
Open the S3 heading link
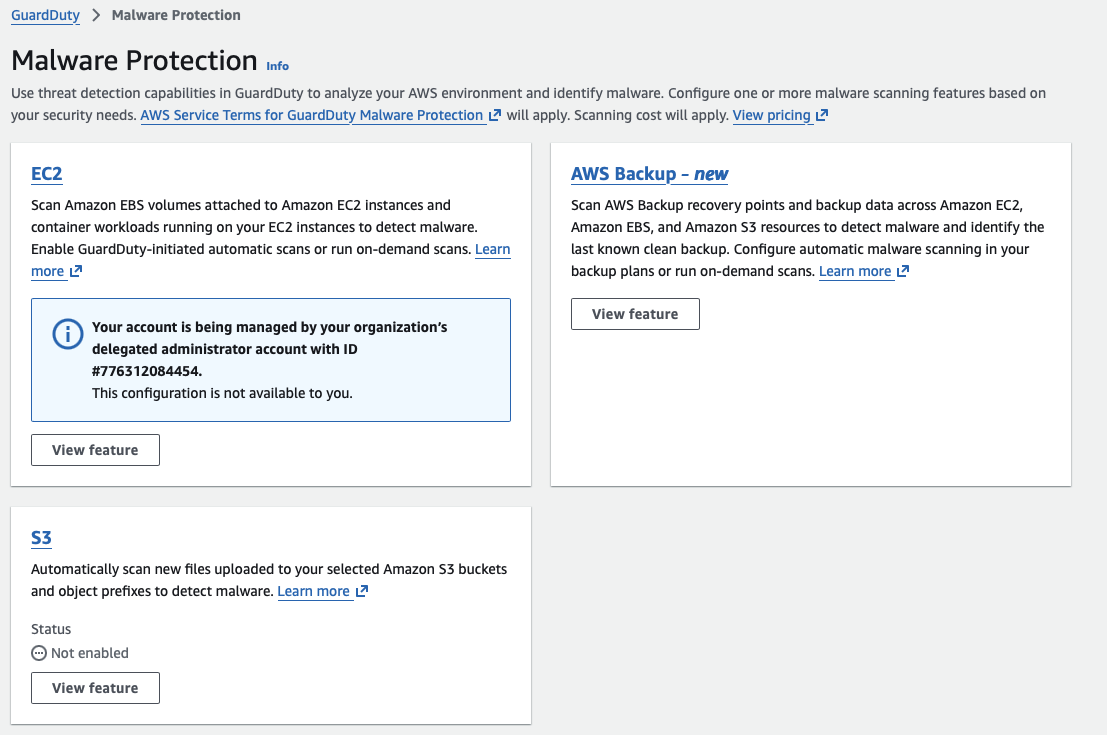click(x=41, y=538)
